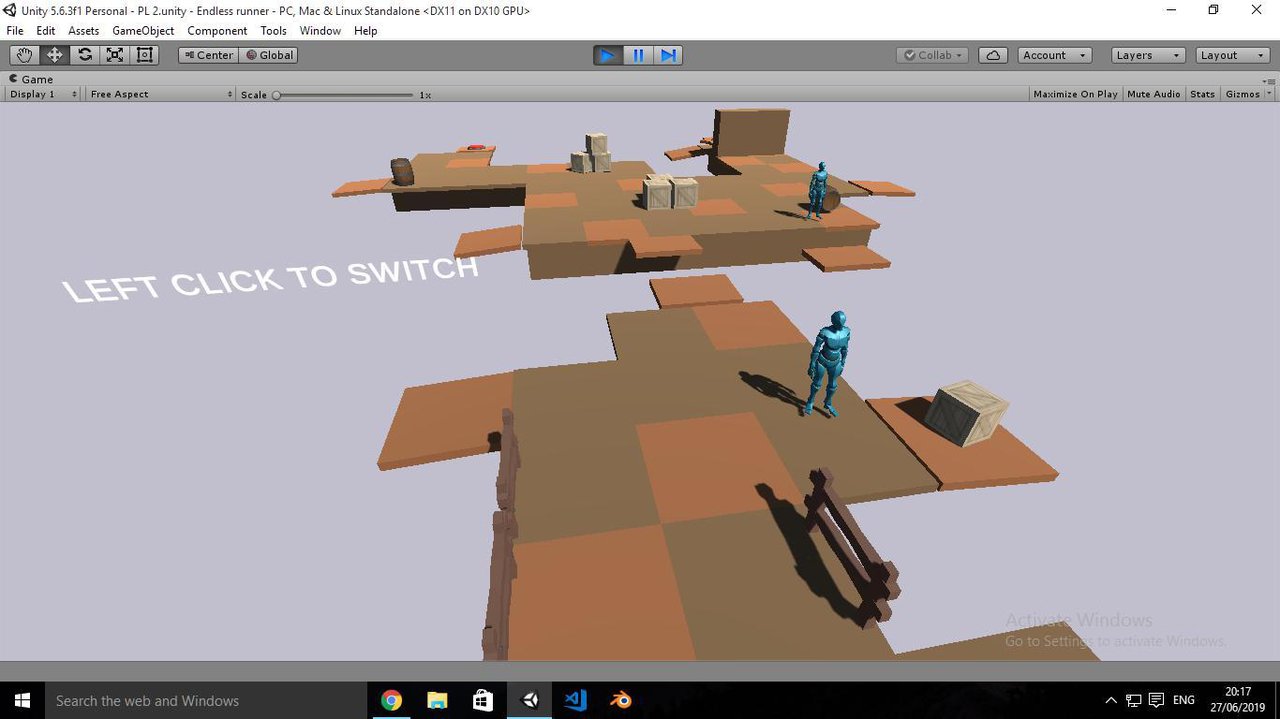Viewport: 1280px width, 719px height.
Task: Toggle Gizmos in Game view
Action: point(1242,94)
